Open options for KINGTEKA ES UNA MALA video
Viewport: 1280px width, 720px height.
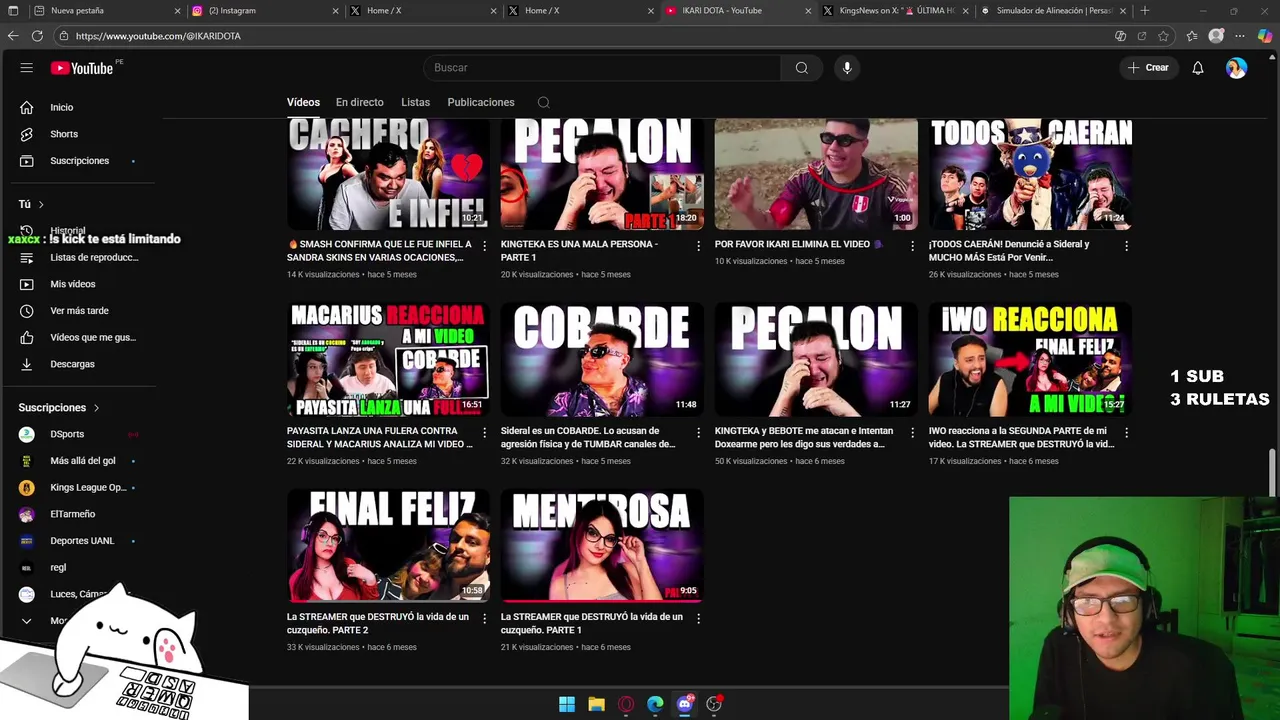click(698, 245)
